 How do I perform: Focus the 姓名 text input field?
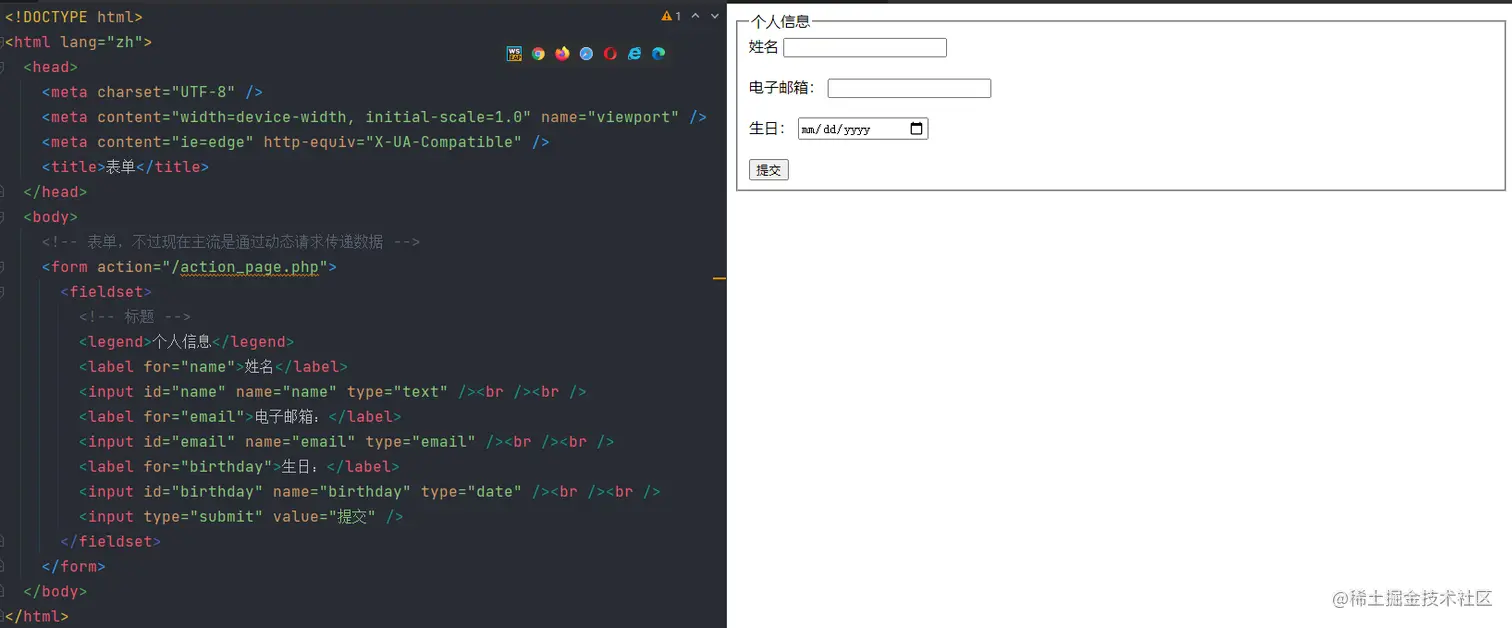(865, 48)
